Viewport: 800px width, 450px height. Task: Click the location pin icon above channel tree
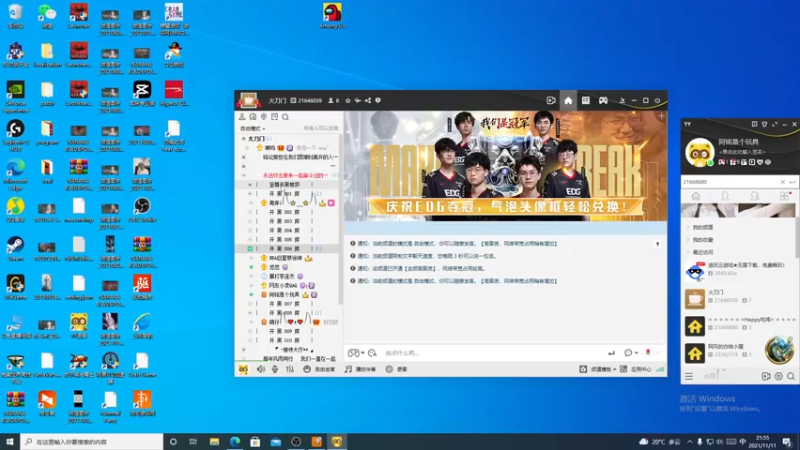pyautogui.click(x=264, y=117)
